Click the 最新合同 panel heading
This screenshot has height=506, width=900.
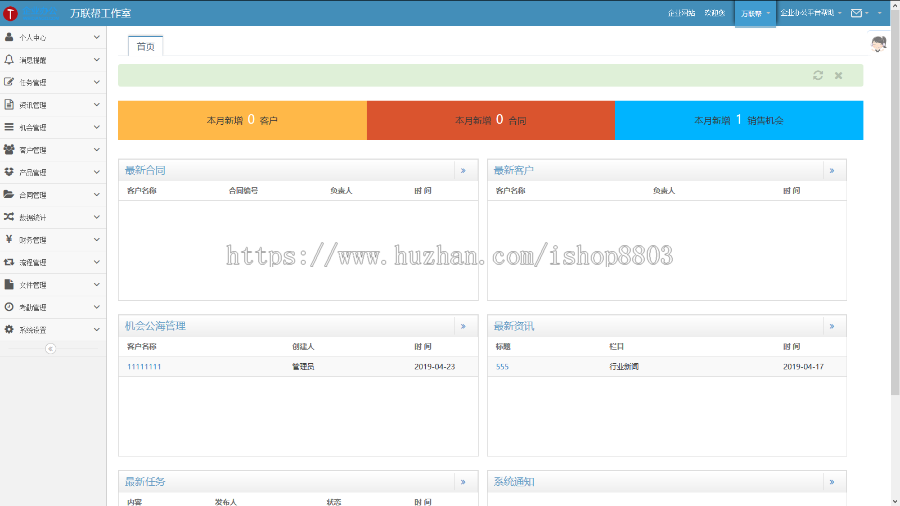(x=145, y=170)
